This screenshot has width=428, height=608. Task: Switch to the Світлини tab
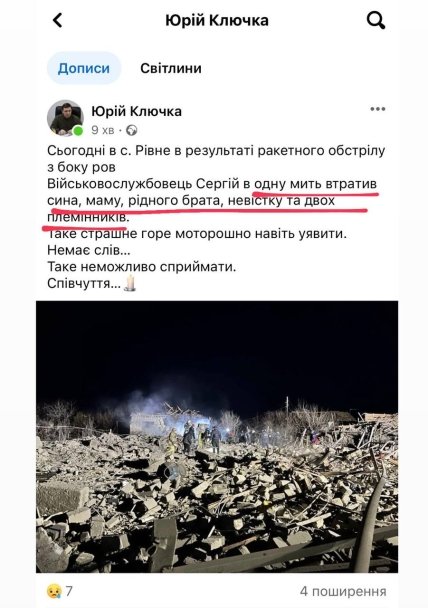[171, 68]
